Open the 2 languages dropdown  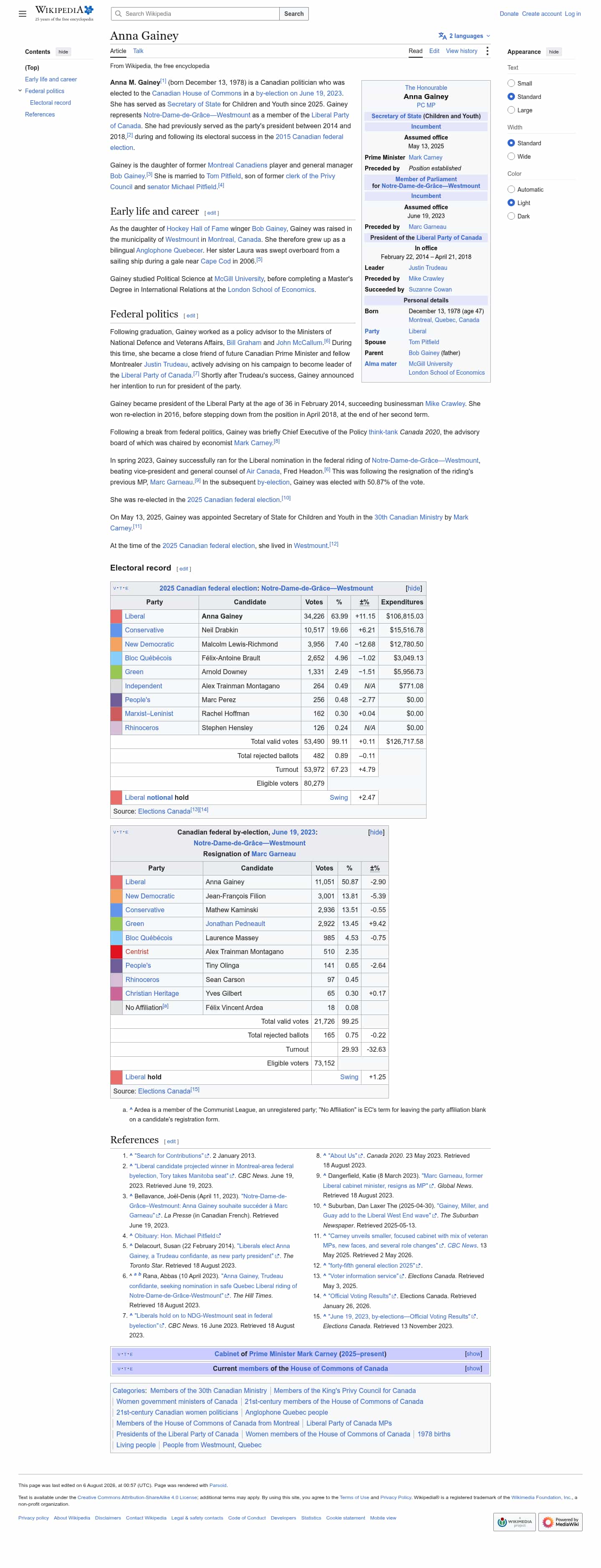coord(464,36)
